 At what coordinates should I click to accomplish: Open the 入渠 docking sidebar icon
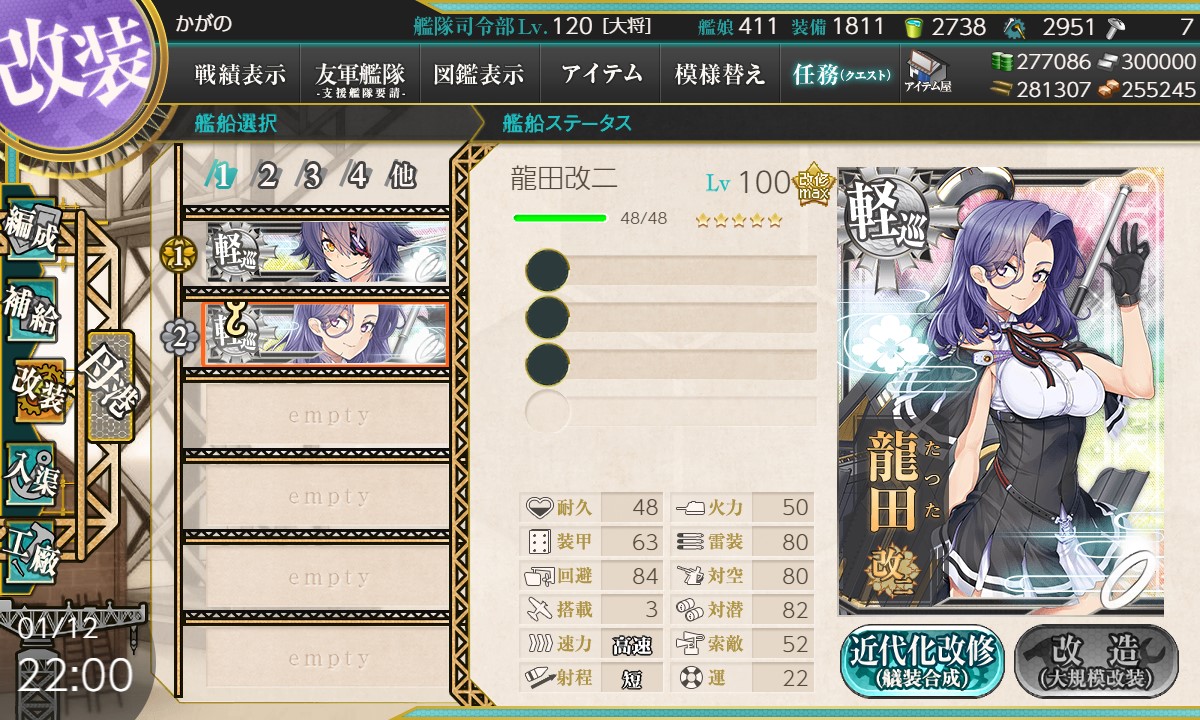click(30, 472)
